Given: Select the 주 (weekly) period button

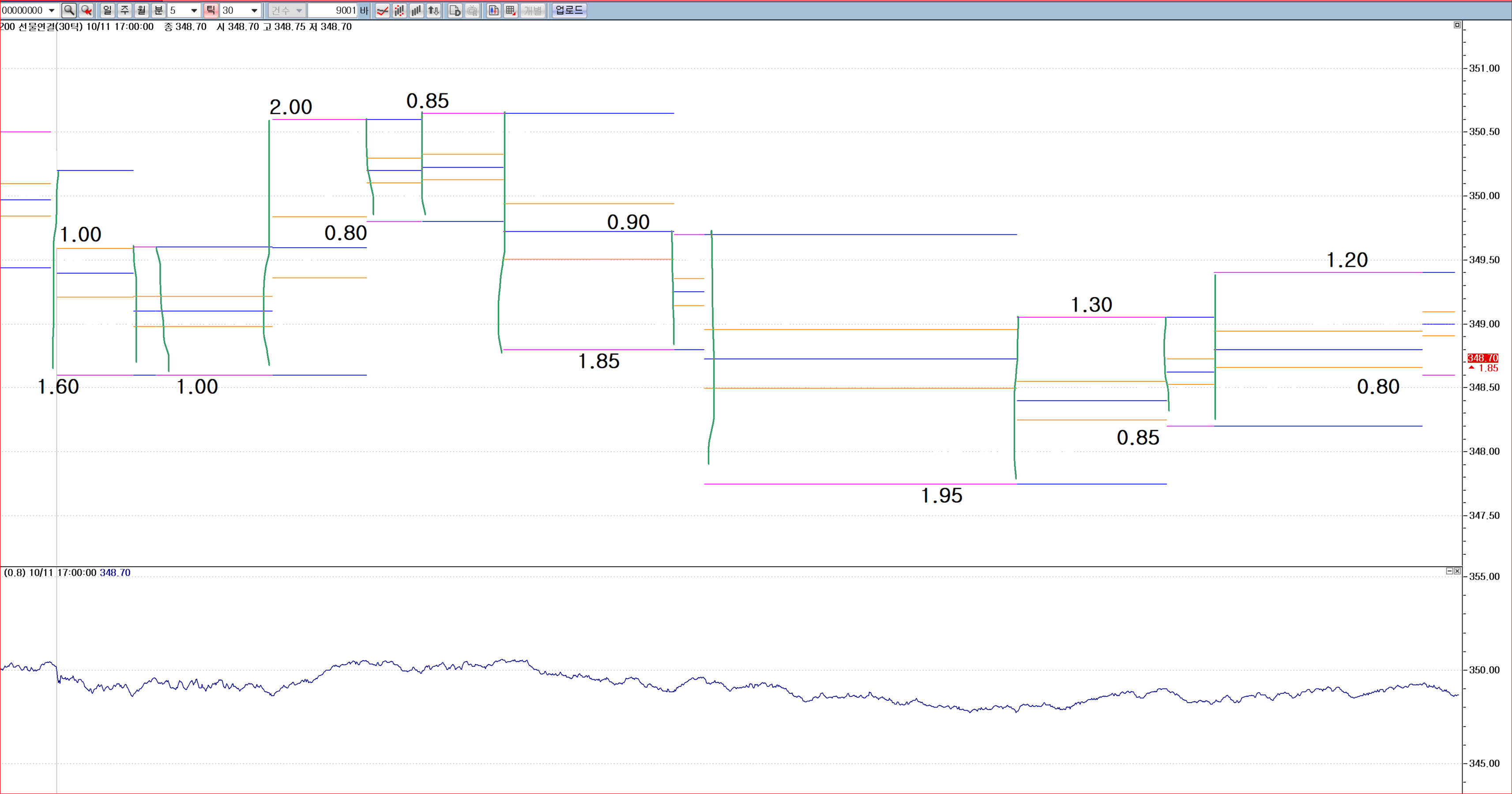Looking at the screenshot, I should coord(124,10).
